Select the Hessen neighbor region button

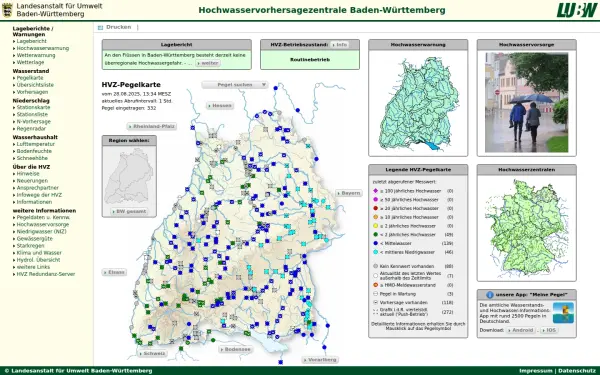point(220,106)
